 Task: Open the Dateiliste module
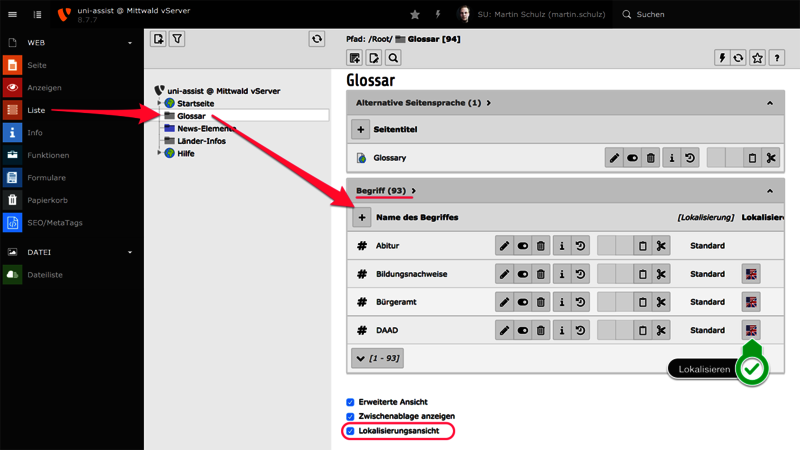pyautogui.click(x=45, y=274)
